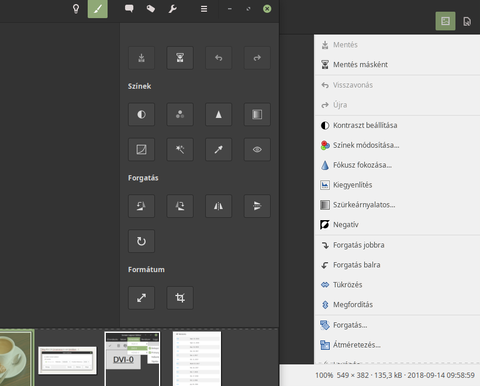
Task: Select the red-eye removal eye icon
Action: pyautogui.click(x=257, y=150)
